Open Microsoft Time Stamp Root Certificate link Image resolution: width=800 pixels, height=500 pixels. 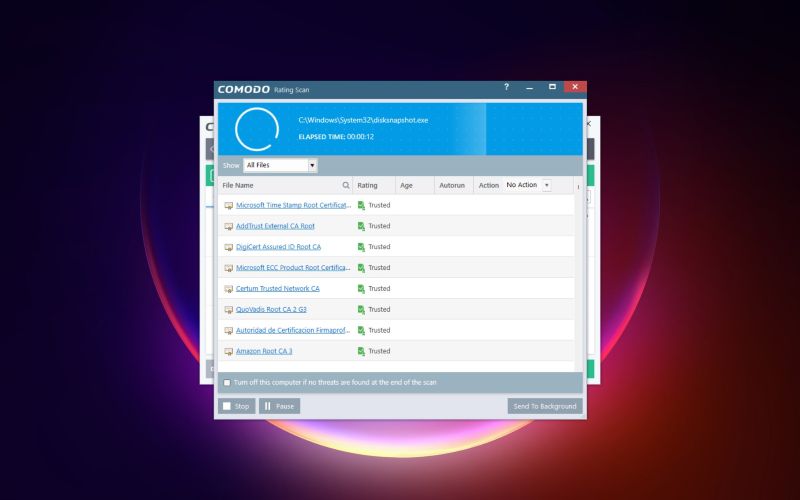[x=293, y=205]
